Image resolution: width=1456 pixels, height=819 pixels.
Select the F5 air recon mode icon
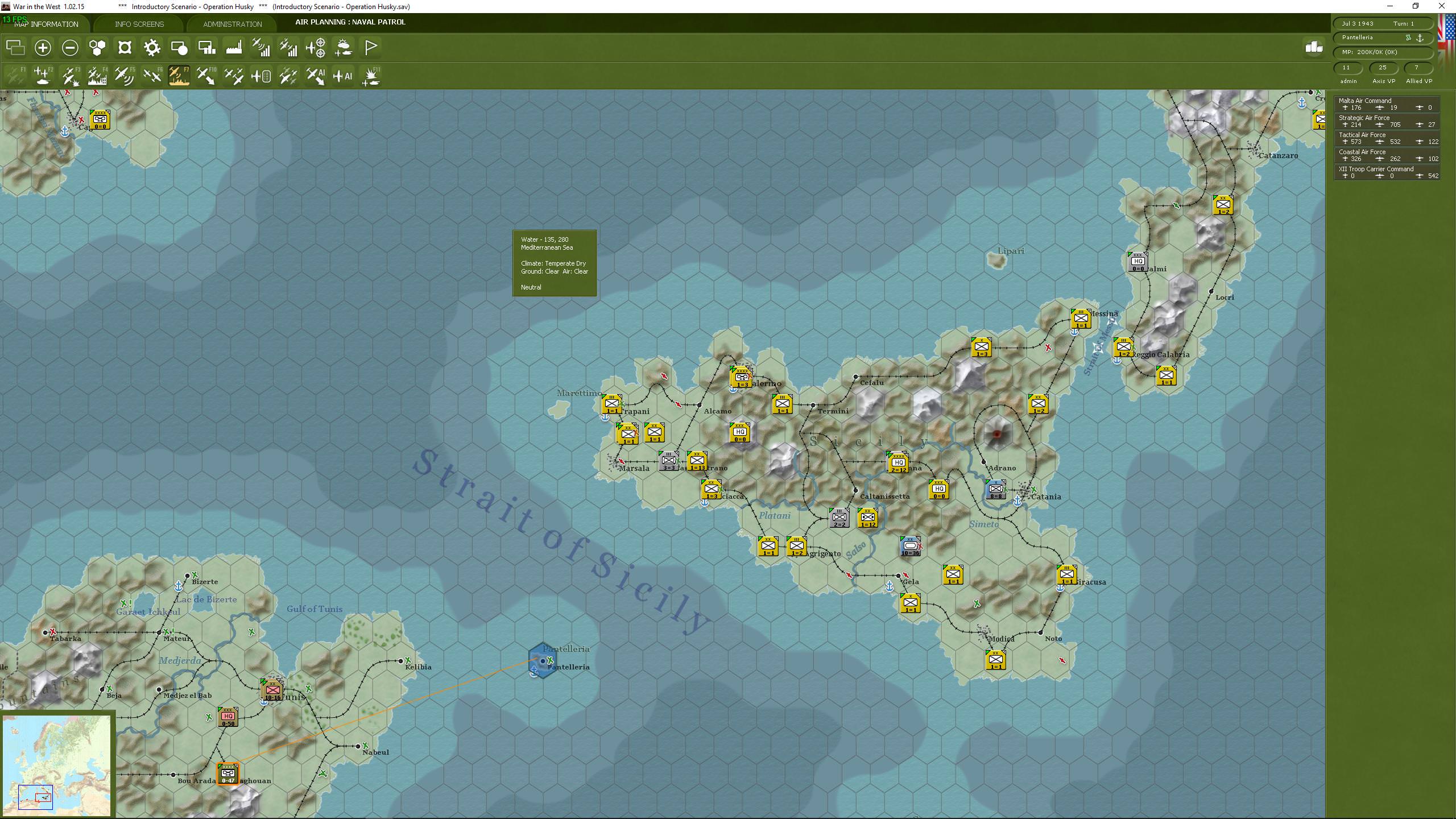[x=125, y=76]
